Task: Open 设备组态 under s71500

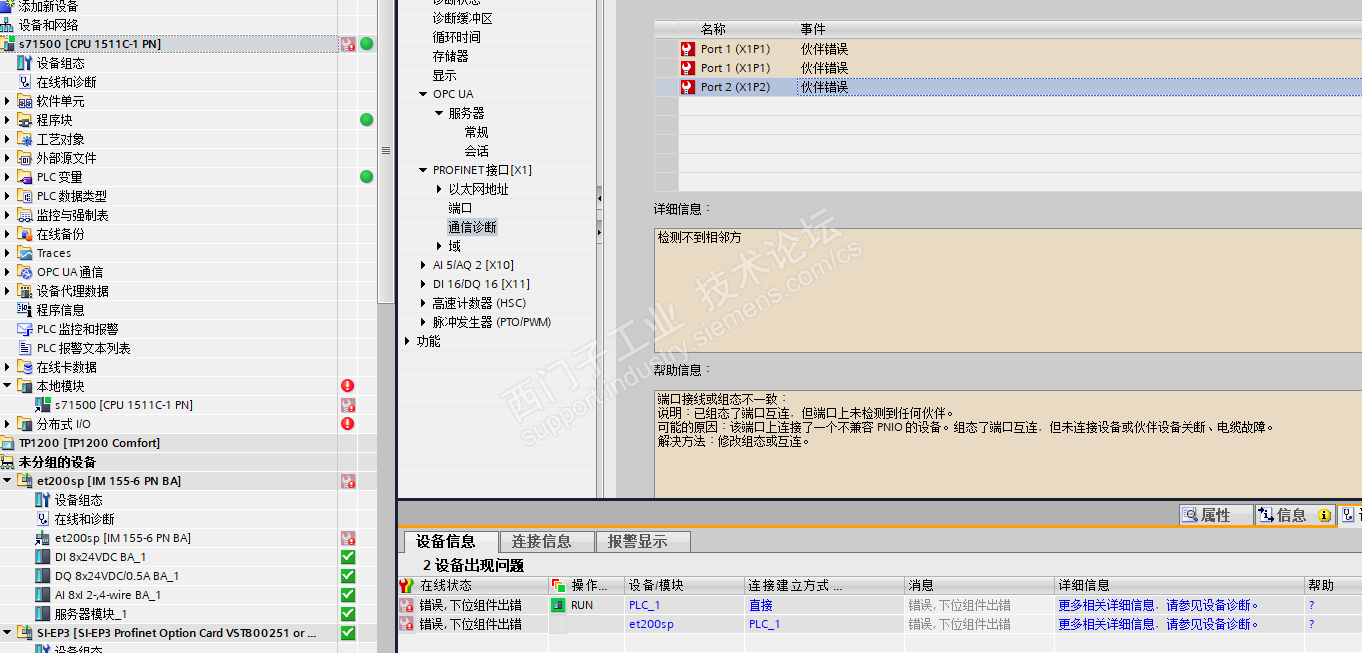Action: click(60, 63)
